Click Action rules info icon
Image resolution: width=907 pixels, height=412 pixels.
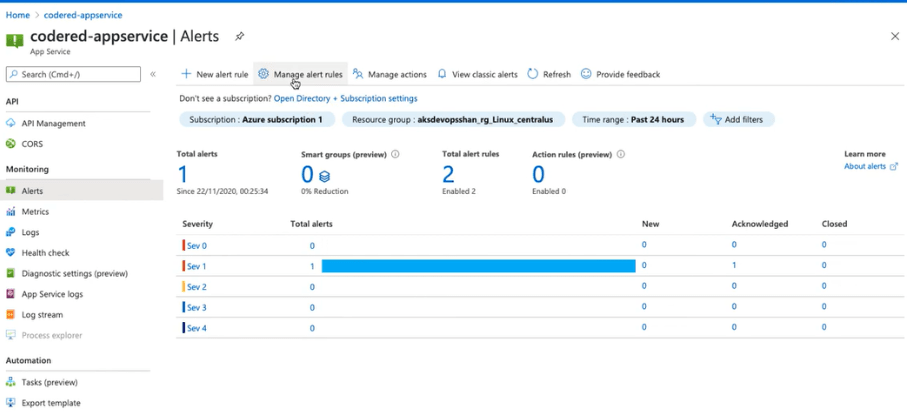[x=621, y=154]
